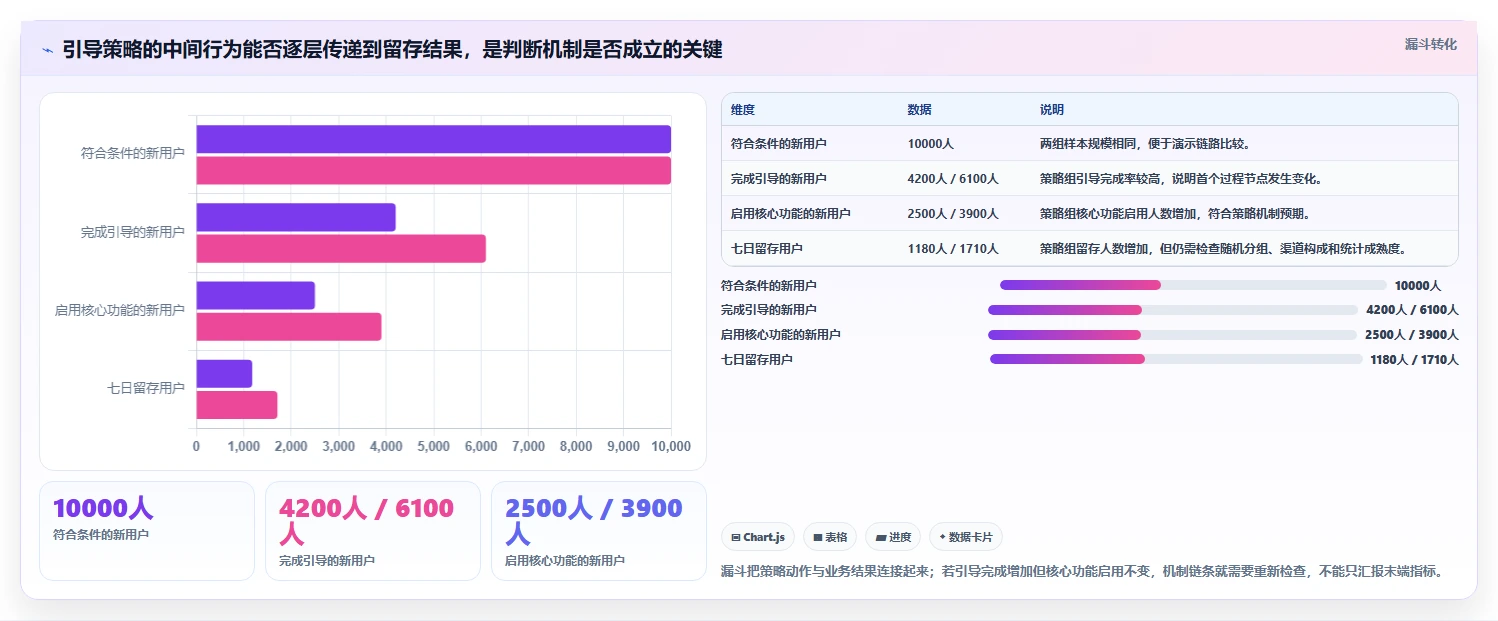Click the x-axis tick 1,000
This screenshot has width=1498, height=621.
[244, 446]
